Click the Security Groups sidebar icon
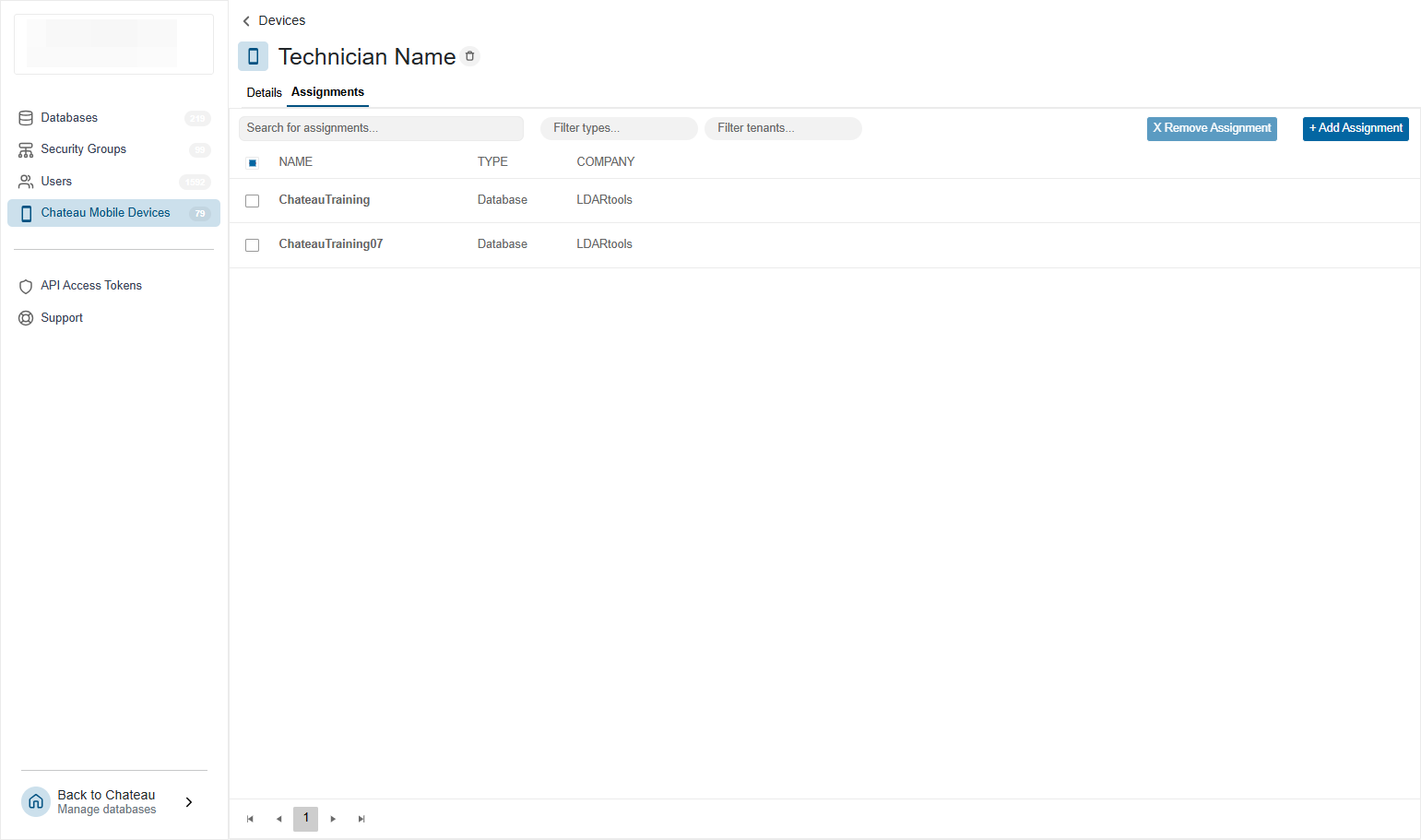The width and height of the screenshot is (1421, 840). (x=26, y=149)
